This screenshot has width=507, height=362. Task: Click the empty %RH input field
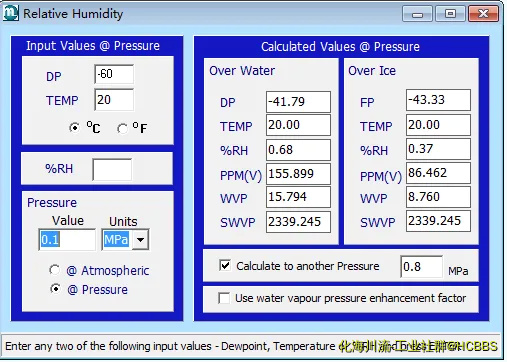[112, 169]
